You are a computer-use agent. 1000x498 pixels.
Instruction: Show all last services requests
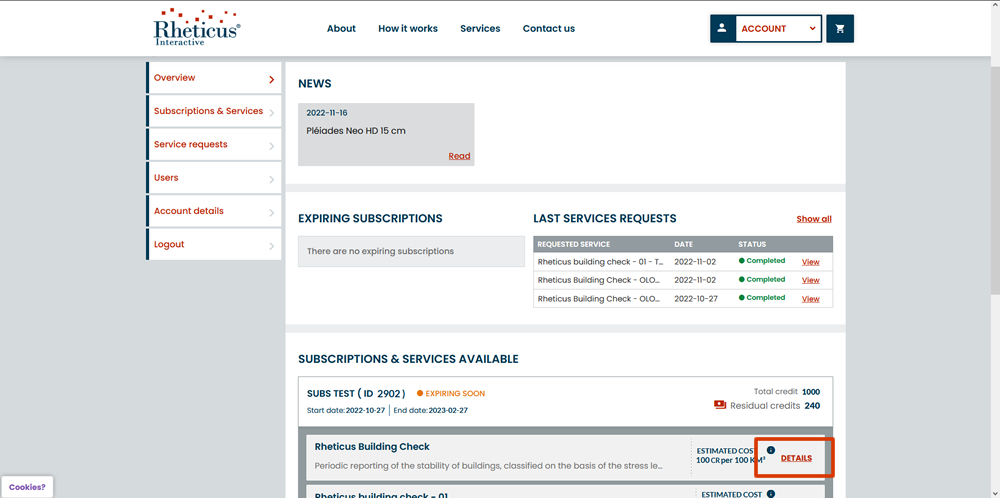coord(814,219)
